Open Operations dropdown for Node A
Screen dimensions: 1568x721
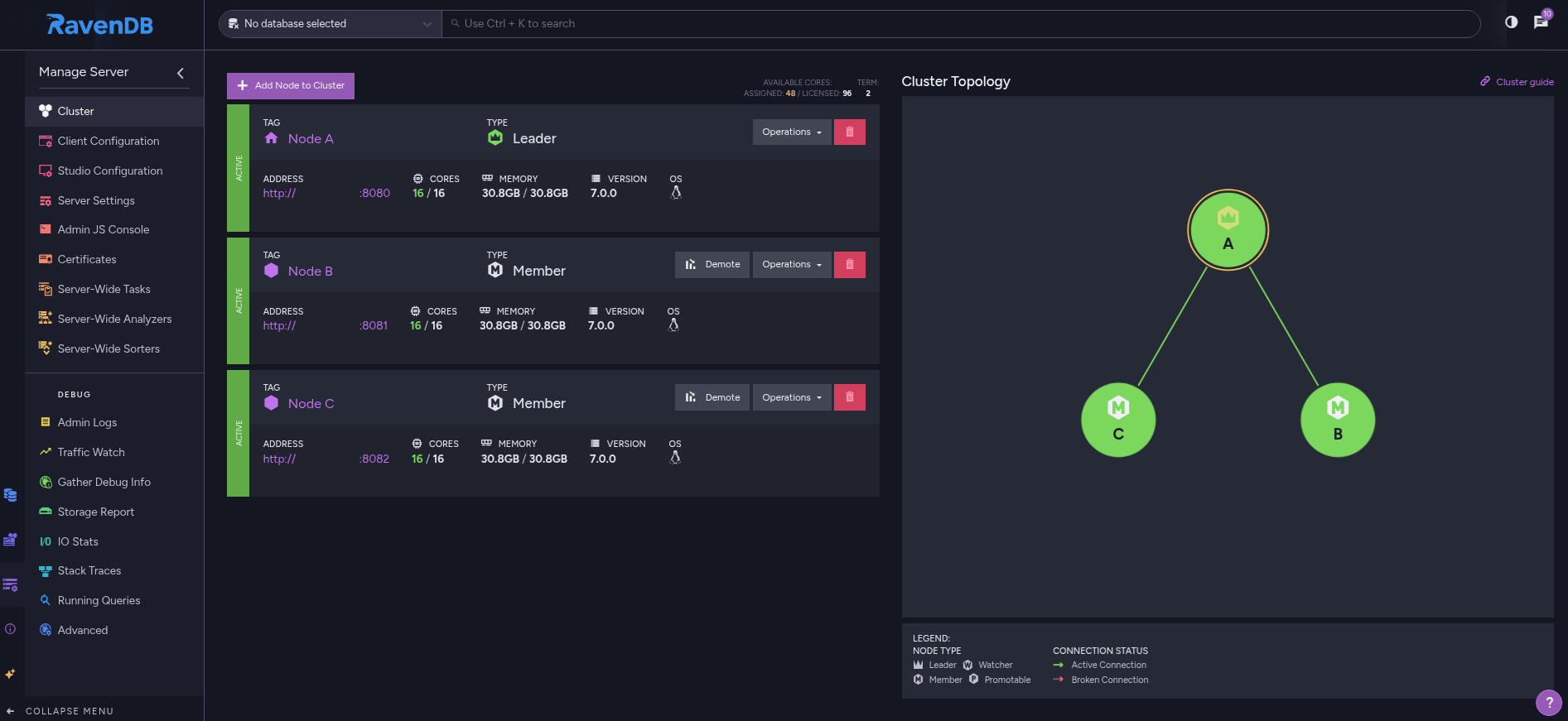point(792,132)
